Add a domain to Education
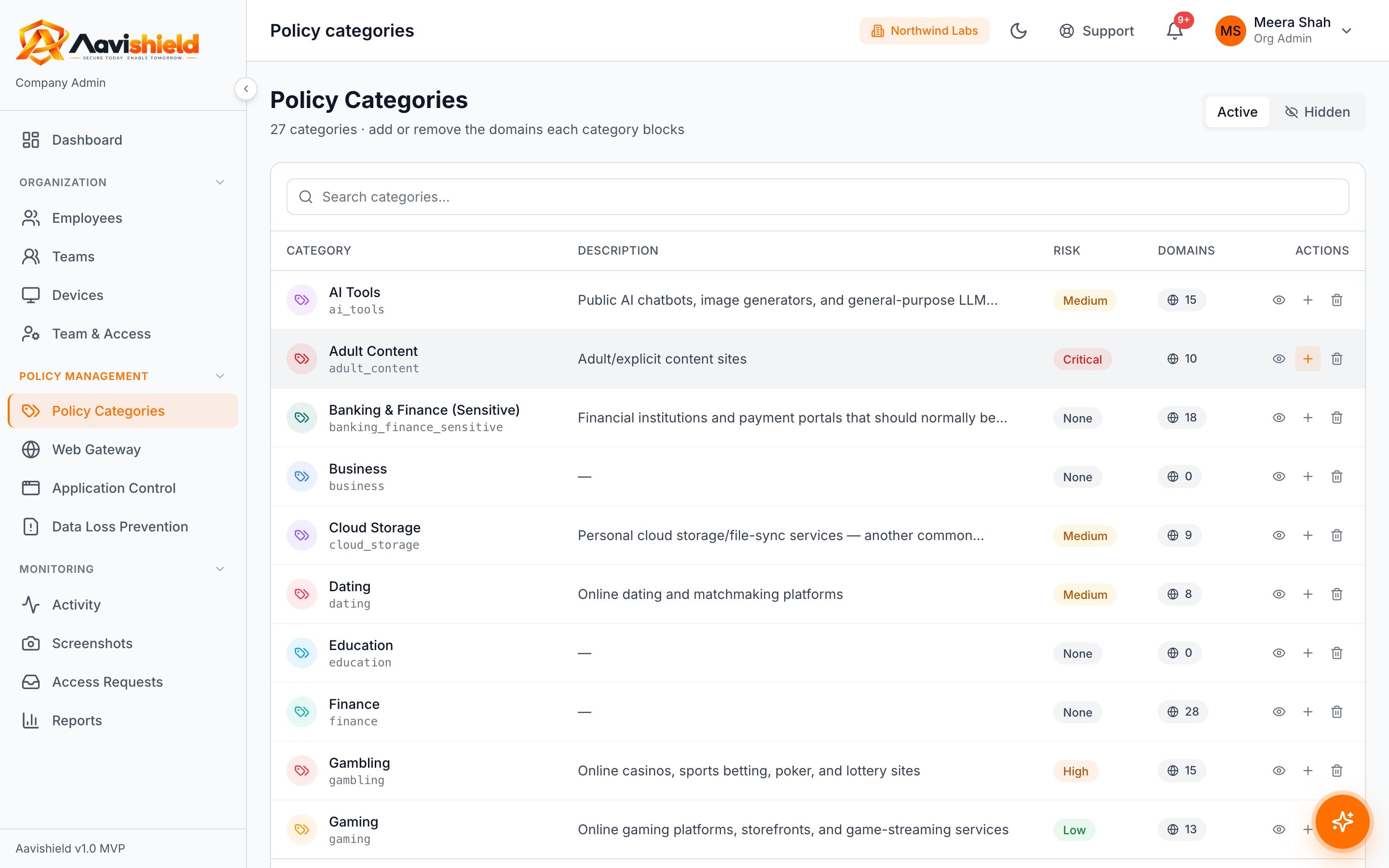The width and height of the screenshot is (1389, 868). (x=1307, y=653)
